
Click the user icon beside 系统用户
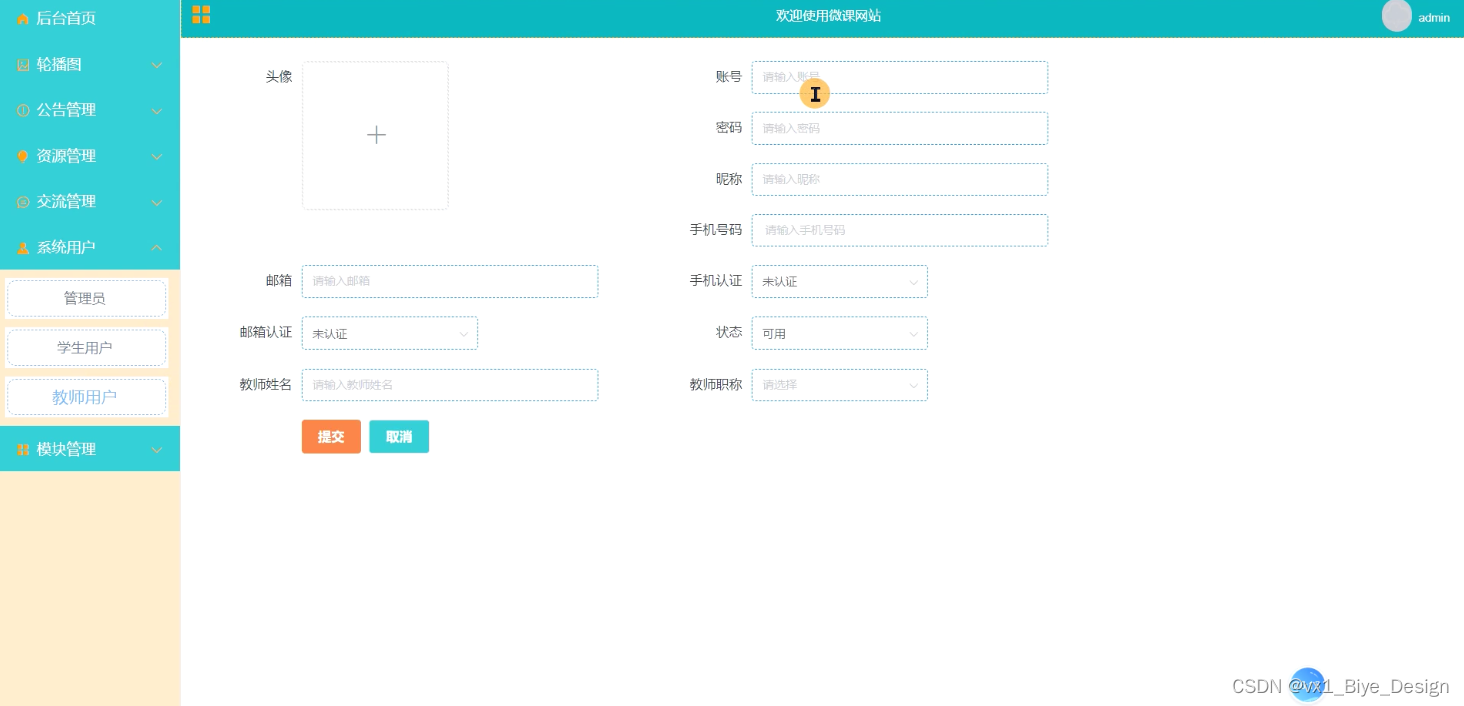tap(23, 248)
